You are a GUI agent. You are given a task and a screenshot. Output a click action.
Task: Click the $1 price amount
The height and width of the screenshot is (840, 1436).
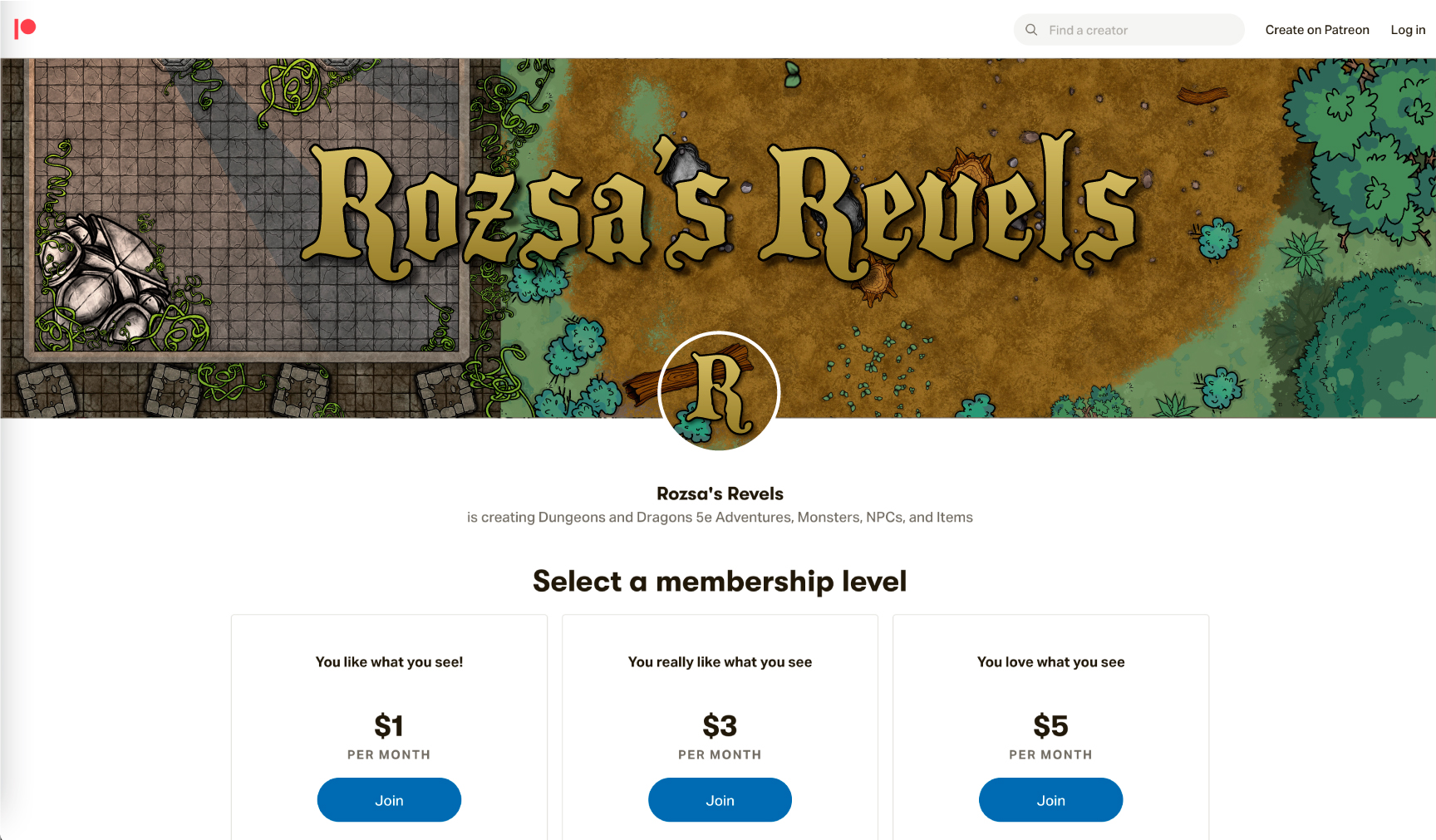(389, 726)
